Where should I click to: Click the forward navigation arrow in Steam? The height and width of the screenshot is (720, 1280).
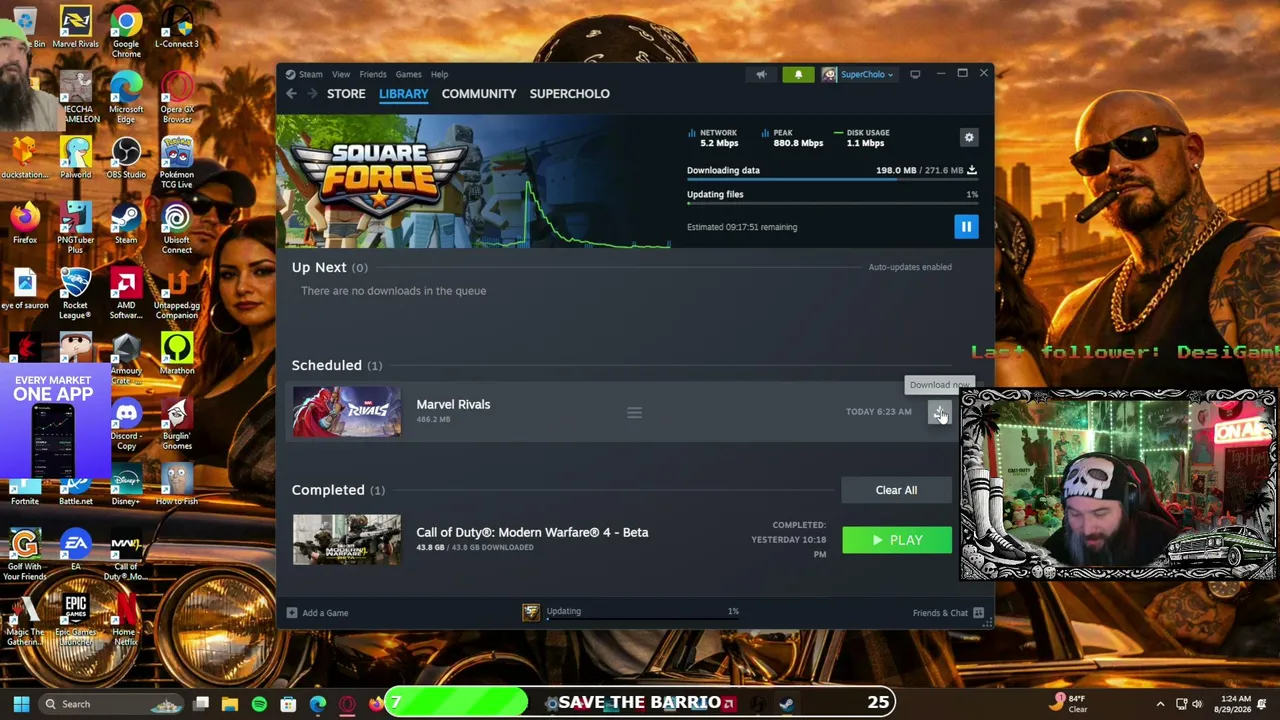(311, 94)
